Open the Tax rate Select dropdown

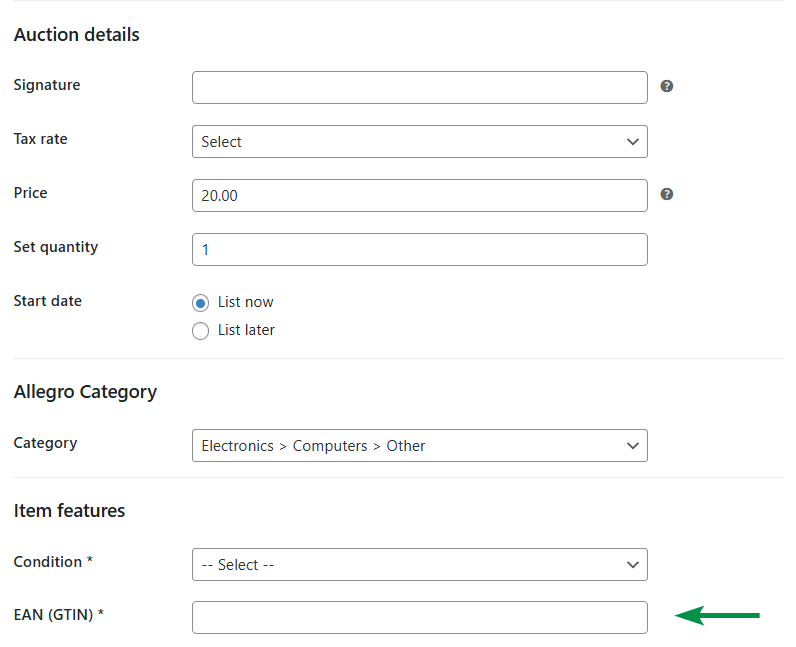(419, 142)
